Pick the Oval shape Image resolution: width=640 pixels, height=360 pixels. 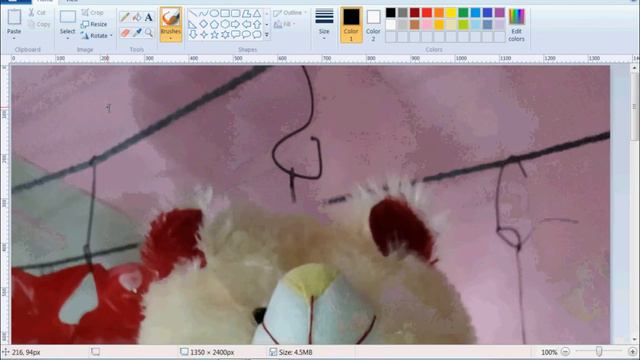(214, 13)
